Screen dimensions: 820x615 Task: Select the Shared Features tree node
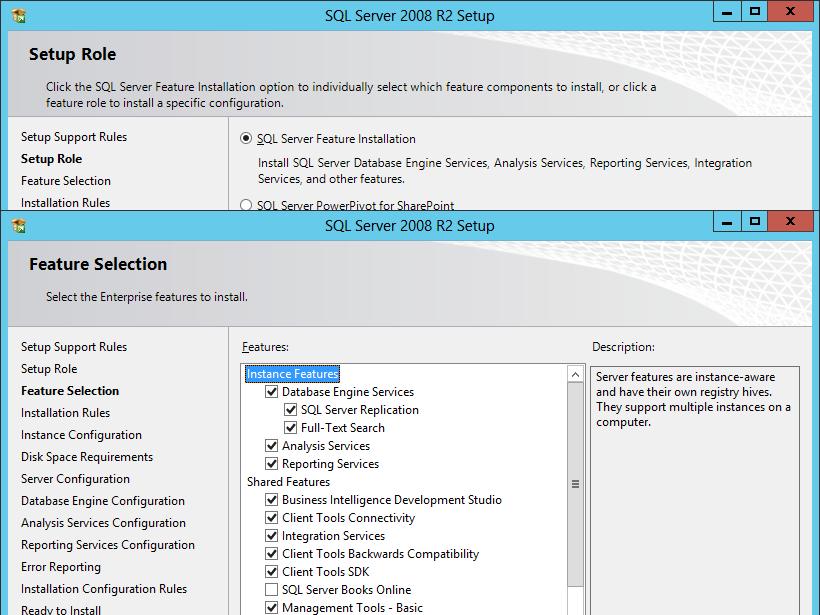pyautogui.click(x=288, y=482)
